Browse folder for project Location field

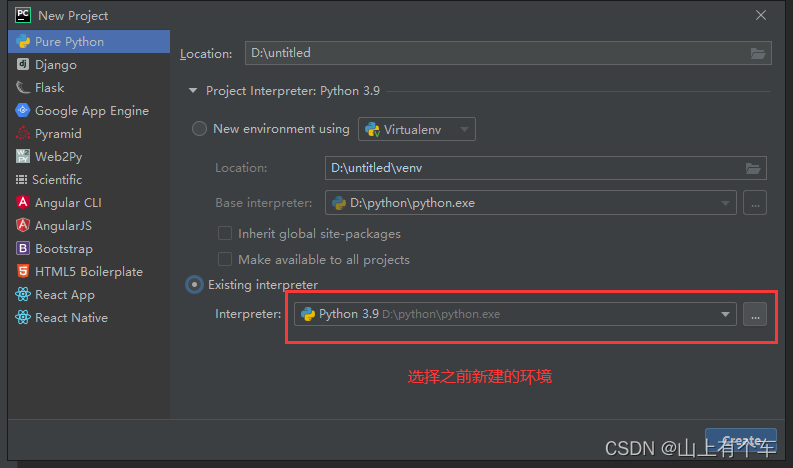click(758, 53)
